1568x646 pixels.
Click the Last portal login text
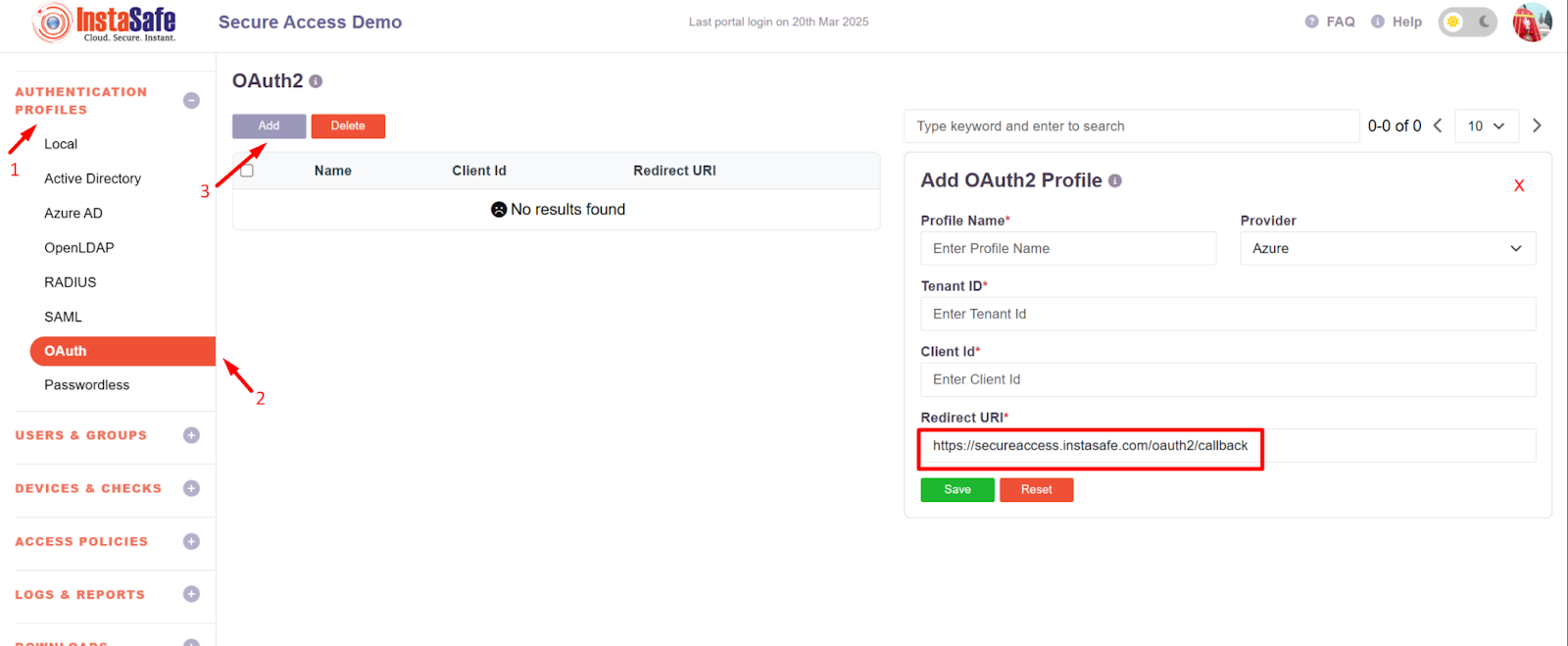tap(779, 22)
